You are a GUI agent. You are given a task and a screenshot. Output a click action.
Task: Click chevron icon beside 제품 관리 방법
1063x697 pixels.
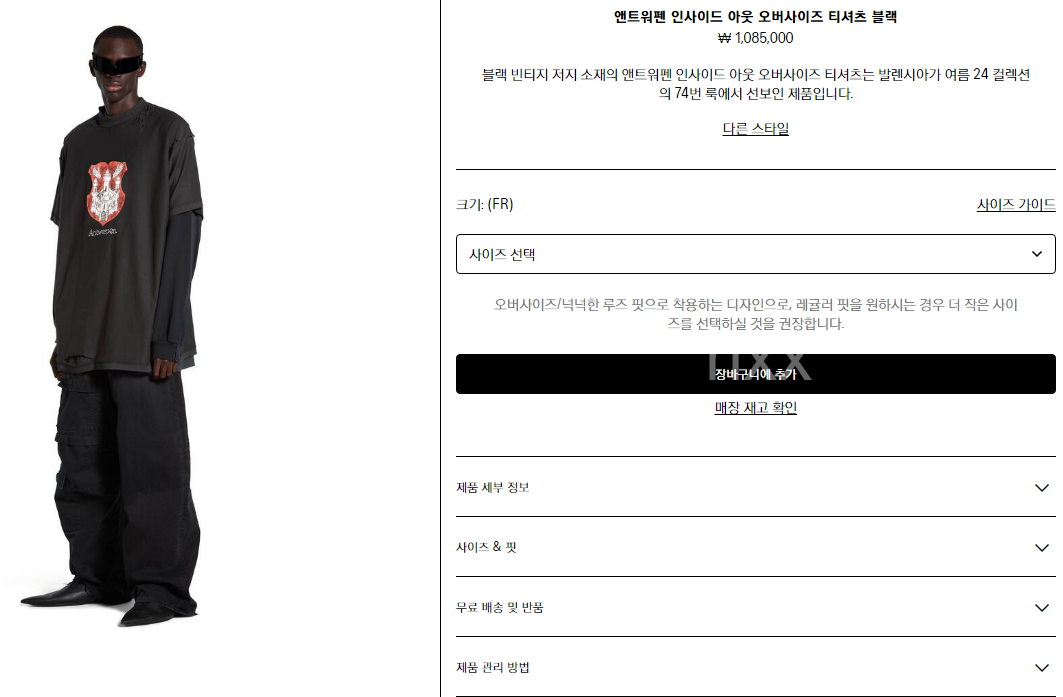(x=1042, y=667)
